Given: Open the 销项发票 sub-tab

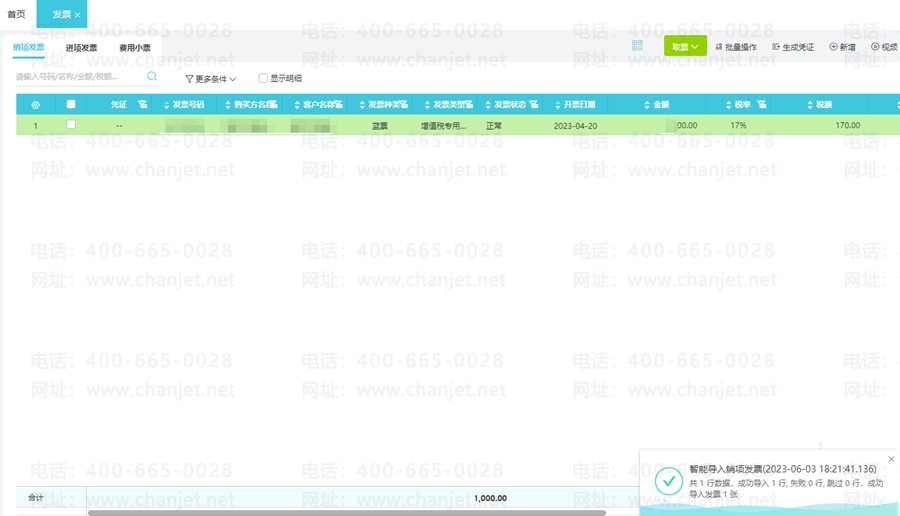Looking at the screenshot, I should coord(29,47).
